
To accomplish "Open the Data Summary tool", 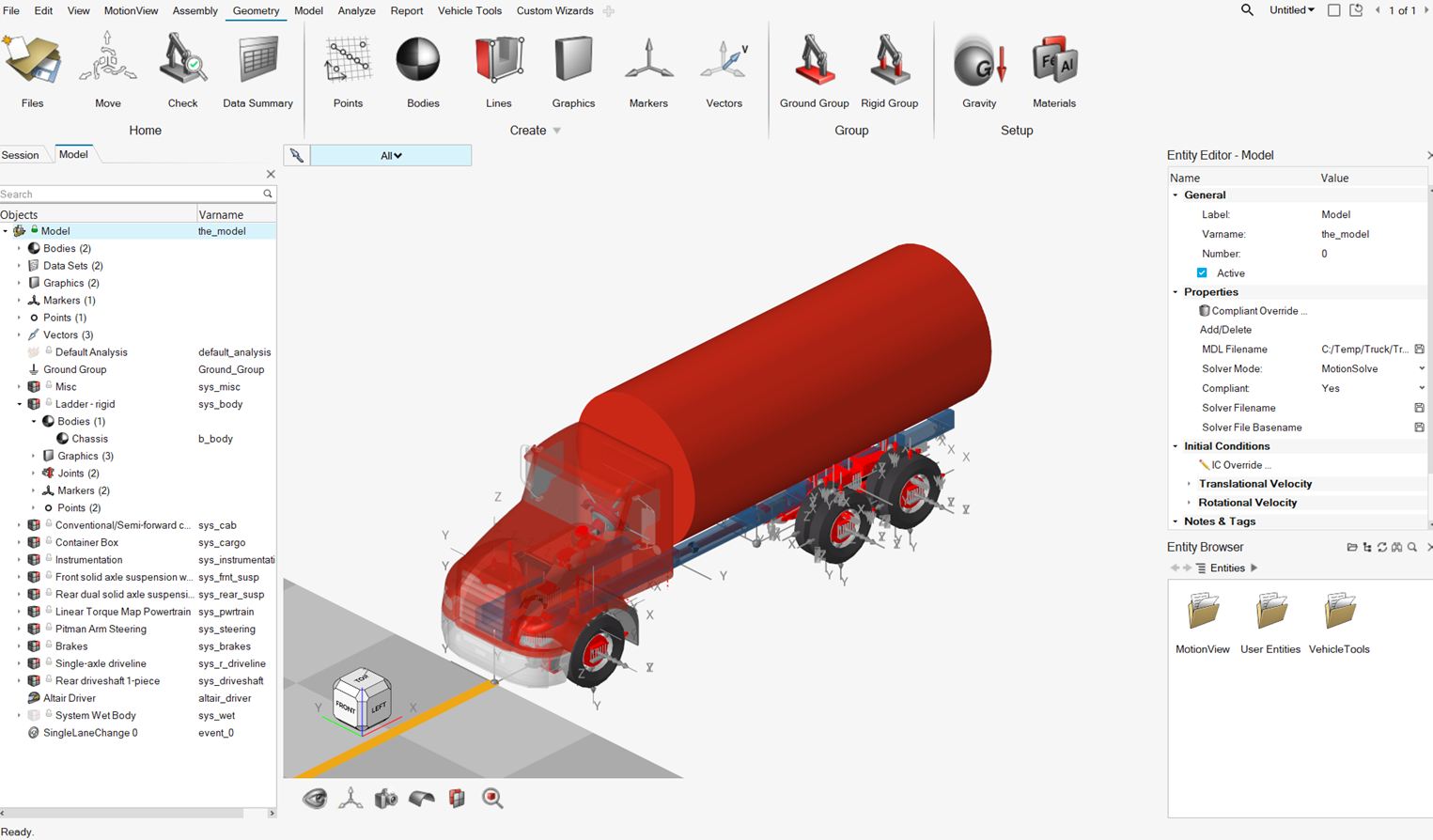I will click(x=257, y=70).
